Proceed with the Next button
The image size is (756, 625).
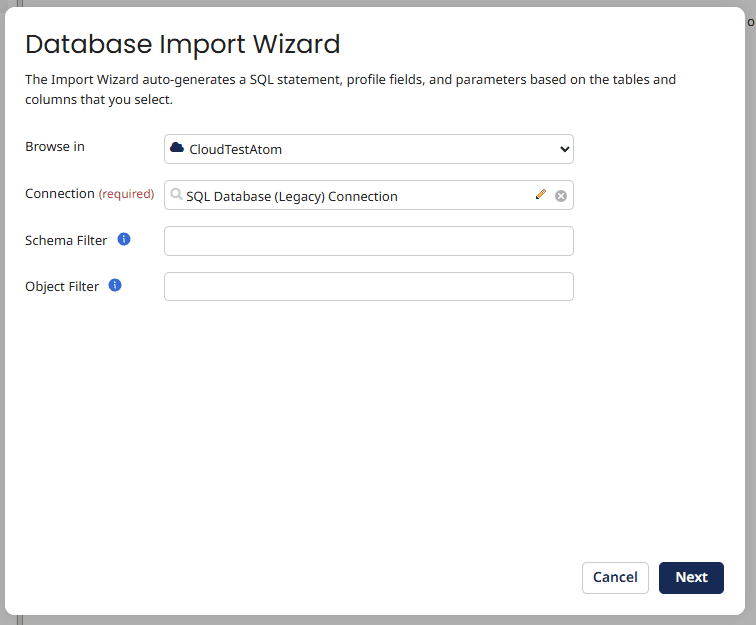tap(691, 577)
